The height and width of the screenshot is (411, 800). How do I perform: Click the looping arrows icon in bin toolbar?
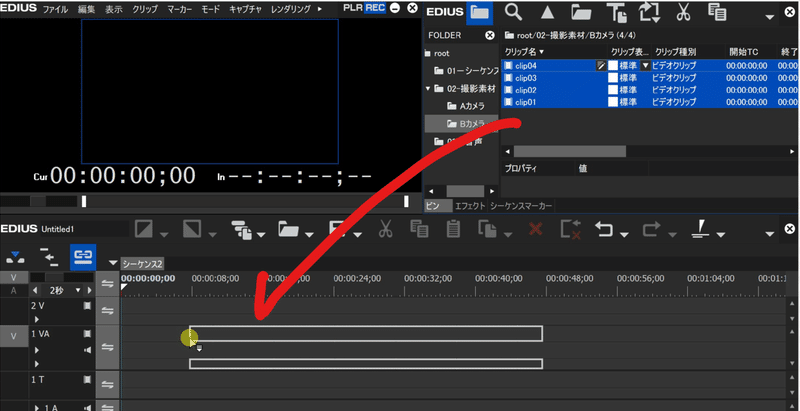(649, 13)
